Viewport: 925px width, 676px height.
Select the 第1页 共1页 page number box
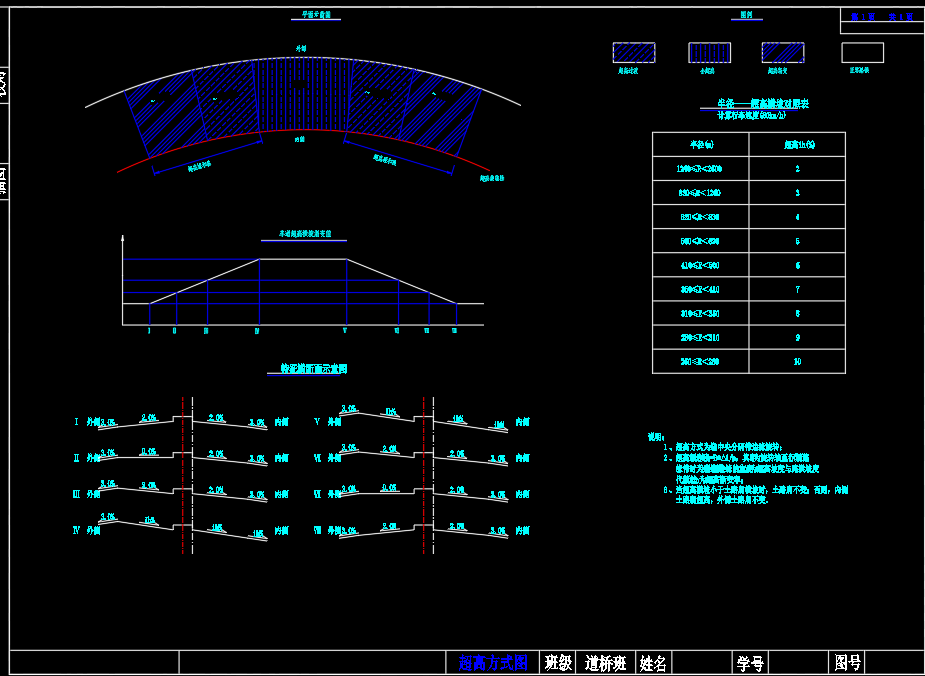coord(881,17)
